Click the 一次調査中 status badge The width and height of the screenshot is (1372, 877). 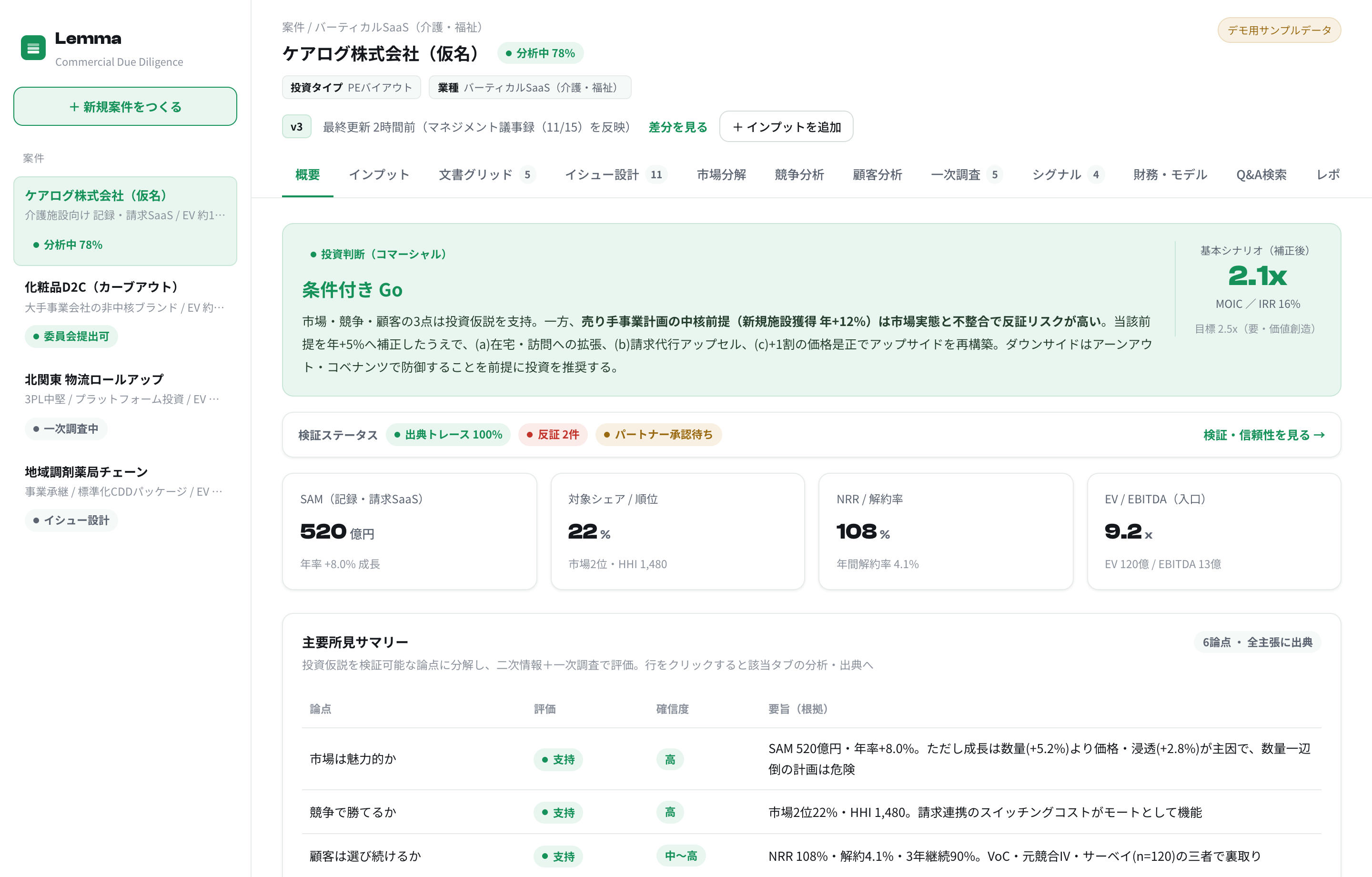tap(66, 429)
